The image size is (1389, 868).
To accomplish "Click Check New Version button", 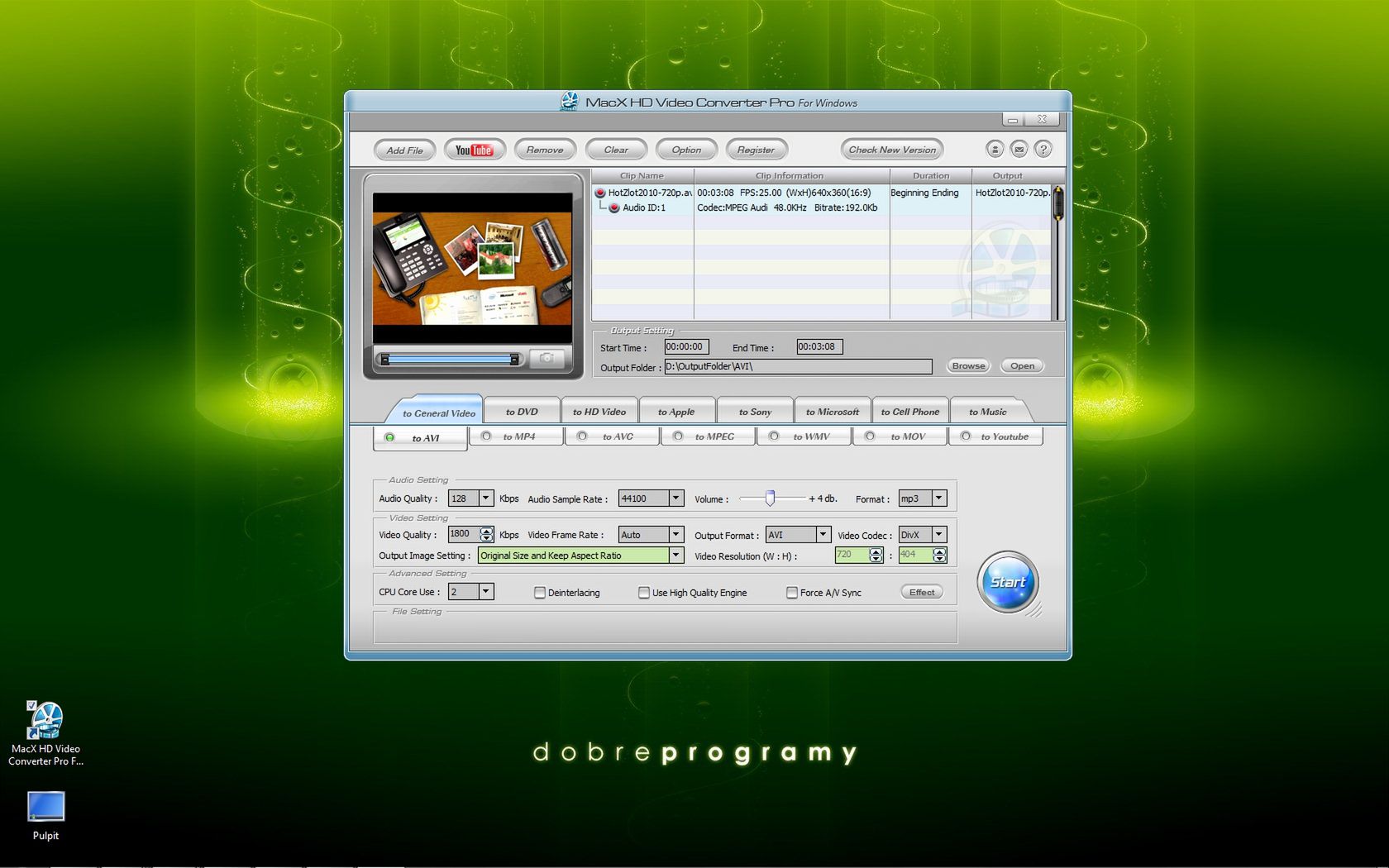I will 892,150.
